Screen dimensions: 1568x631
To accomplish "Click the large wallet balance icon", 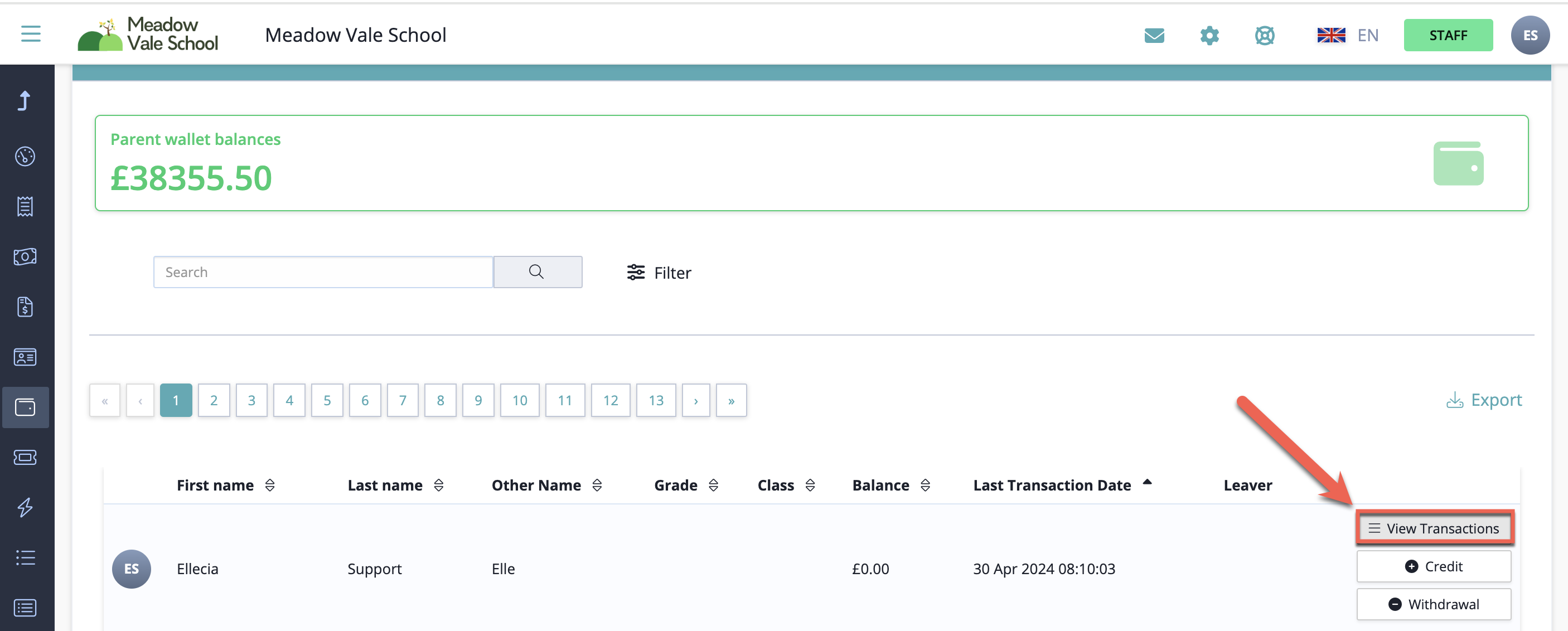I will [x=1459, y=163].
